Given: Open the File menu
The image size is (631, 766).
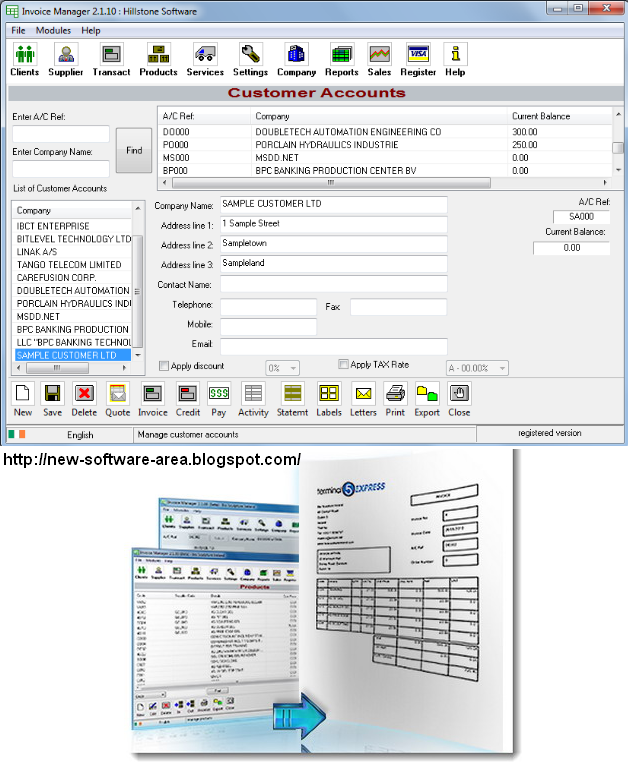Looking at the screenshot, I should point(18,30).
